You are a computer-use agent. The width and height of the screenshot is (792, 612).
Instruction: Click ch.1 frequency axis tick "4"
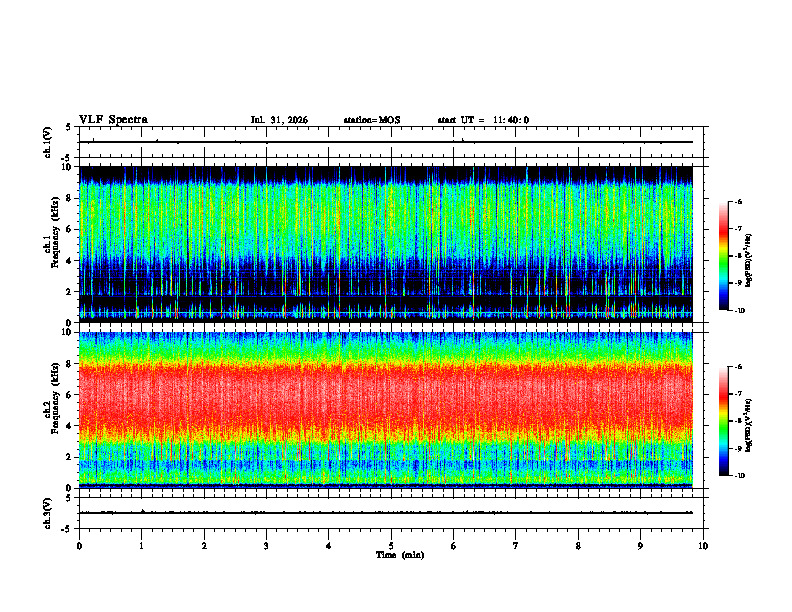[x=70, y=261]
